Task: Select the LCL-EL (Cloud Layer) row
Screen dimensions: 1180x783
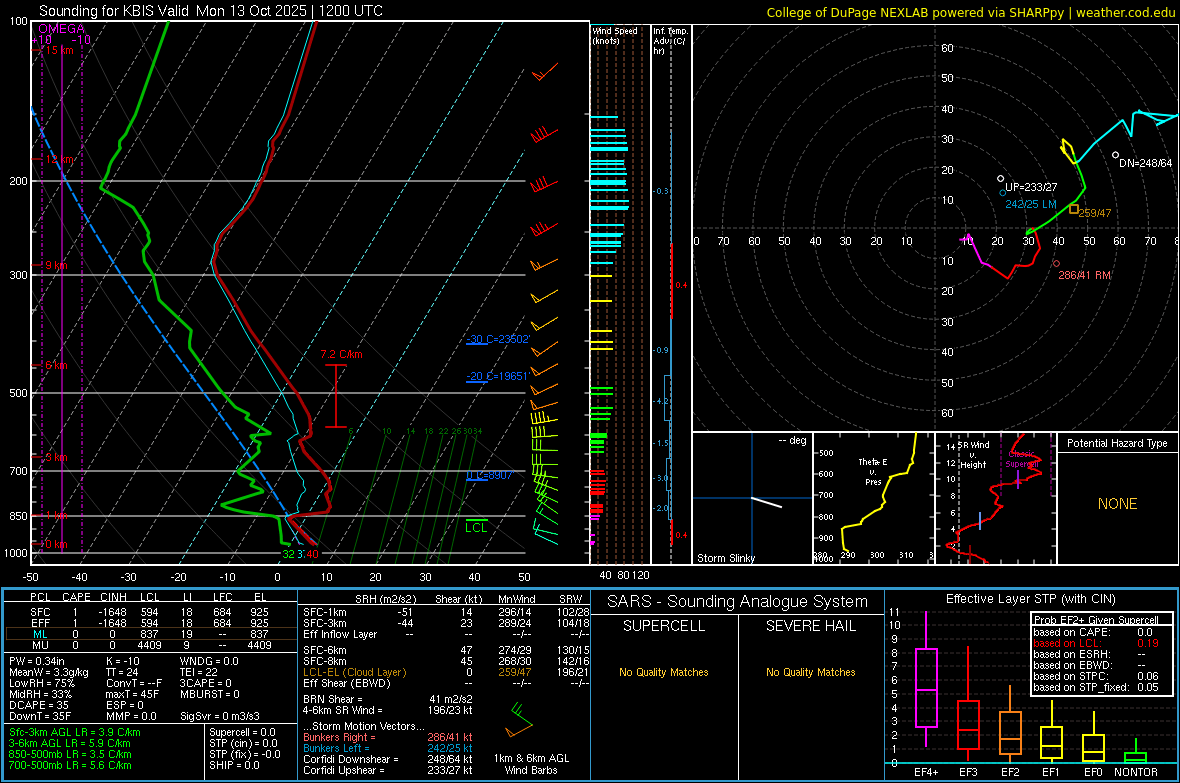Action: (x=444, y=672)
